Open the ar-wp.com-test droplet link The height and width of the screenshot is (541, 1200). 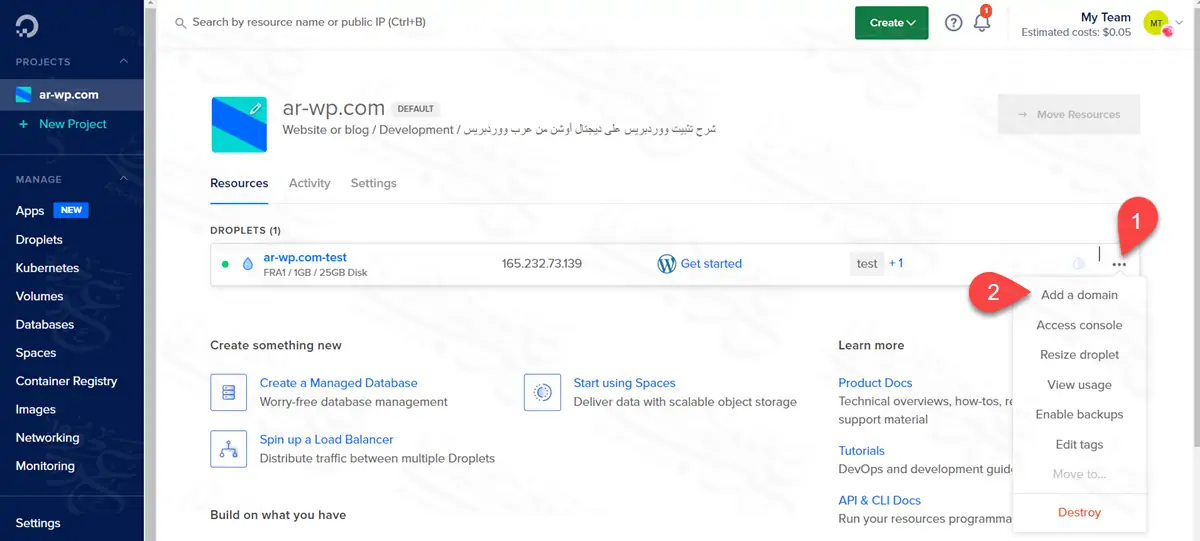pyautogui.click(x=305, y=258)
